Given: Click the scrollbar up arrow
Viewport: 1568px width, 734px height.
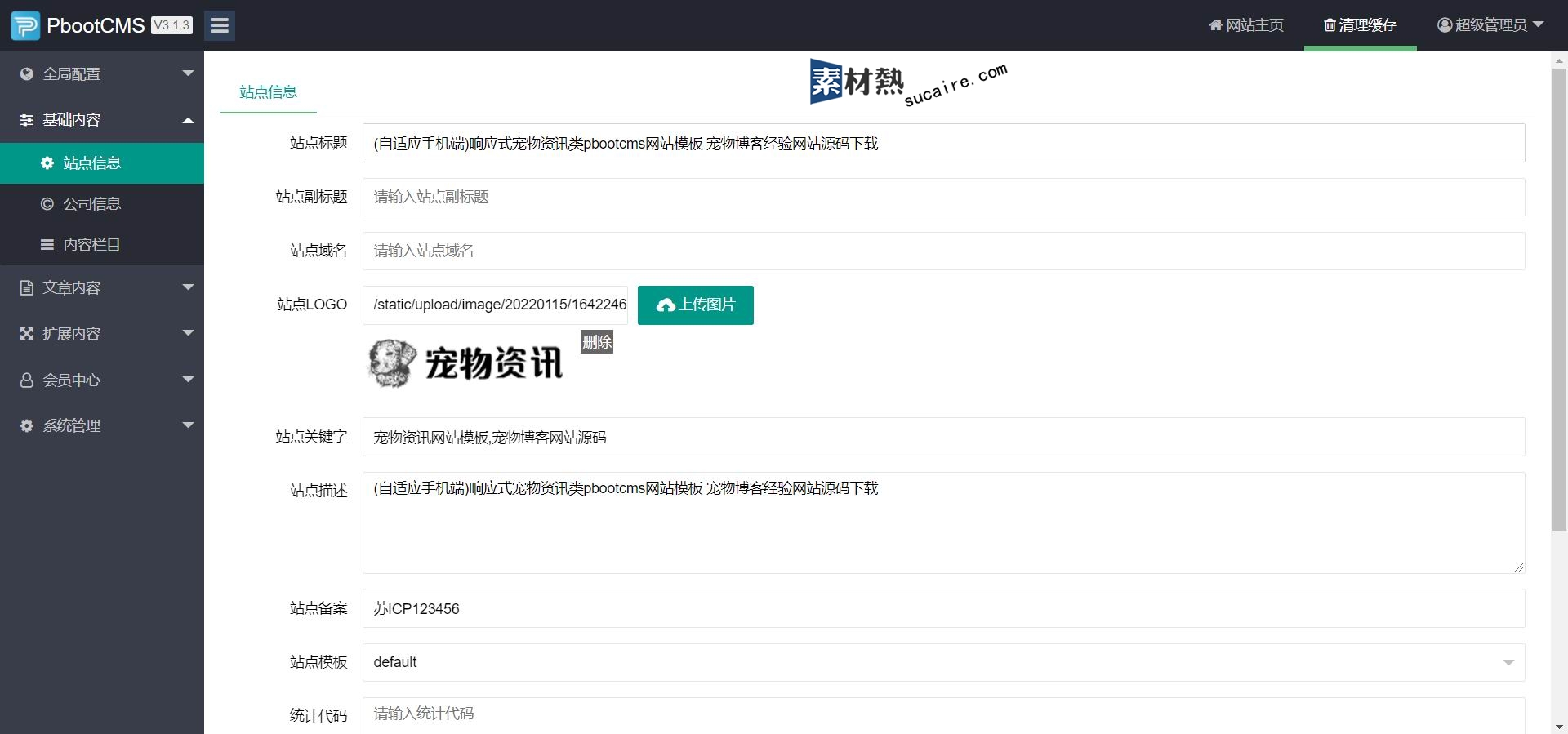Looking at the screenshot, I should point(1559,60).
